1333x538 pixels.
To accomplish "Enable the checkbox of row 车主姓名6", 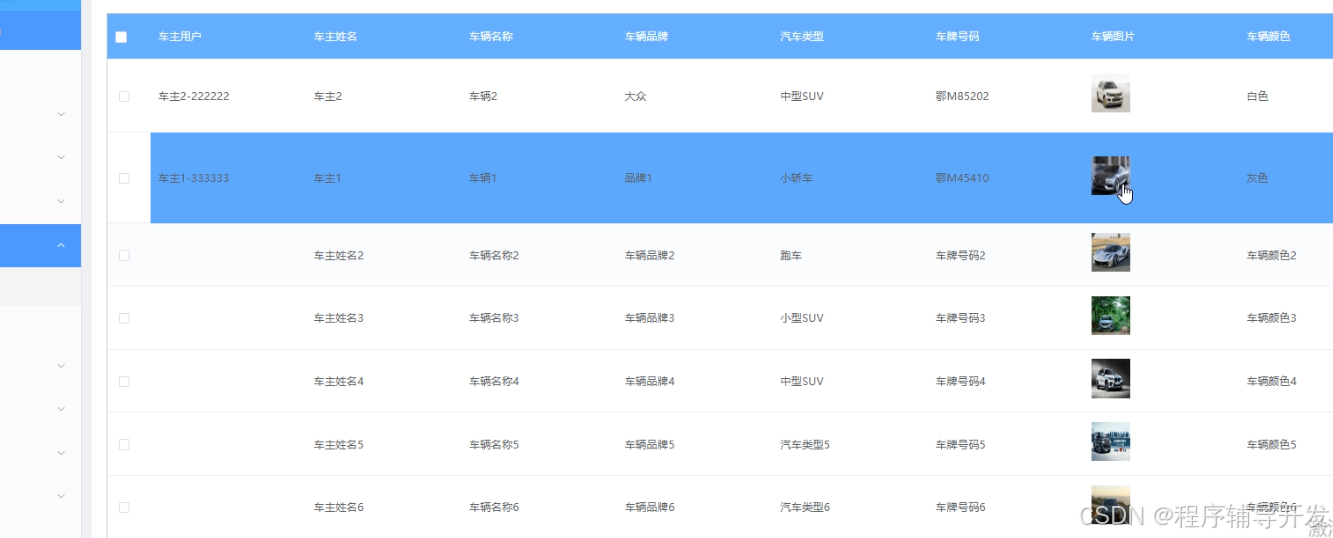I will tap(124, 507).
